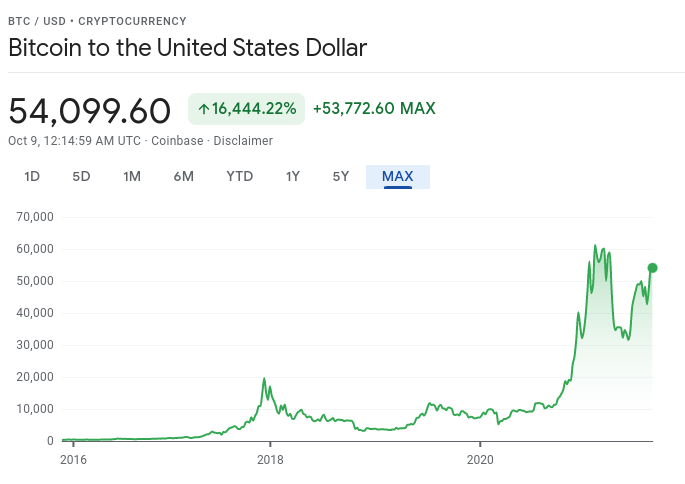This screenshot has width=685, height=484.
Task: Open the 5Y time range
Action: [341, 177]
